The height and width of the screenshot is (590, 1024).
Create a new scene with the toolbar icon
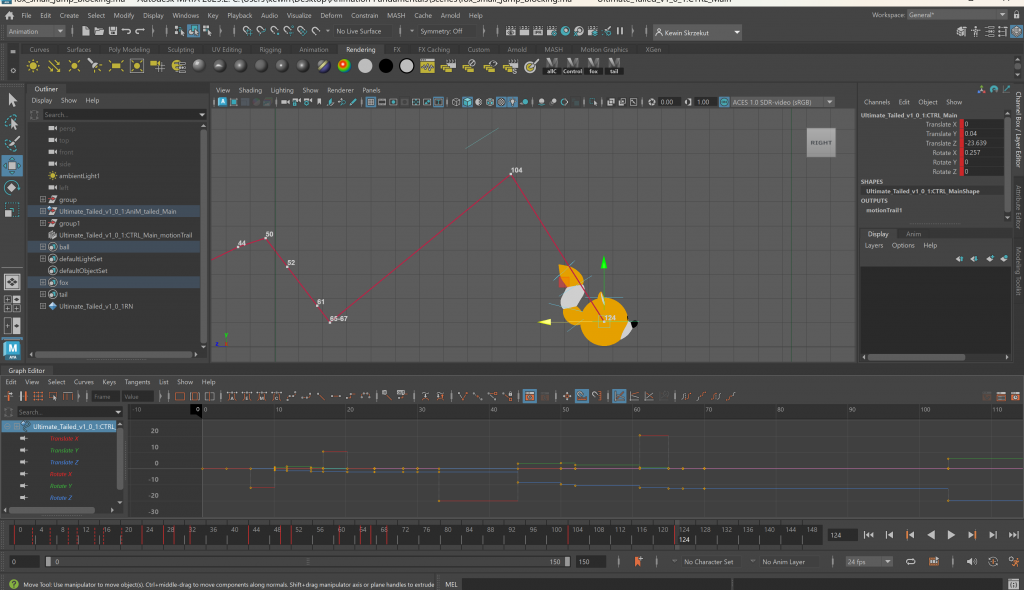[86, 31]
